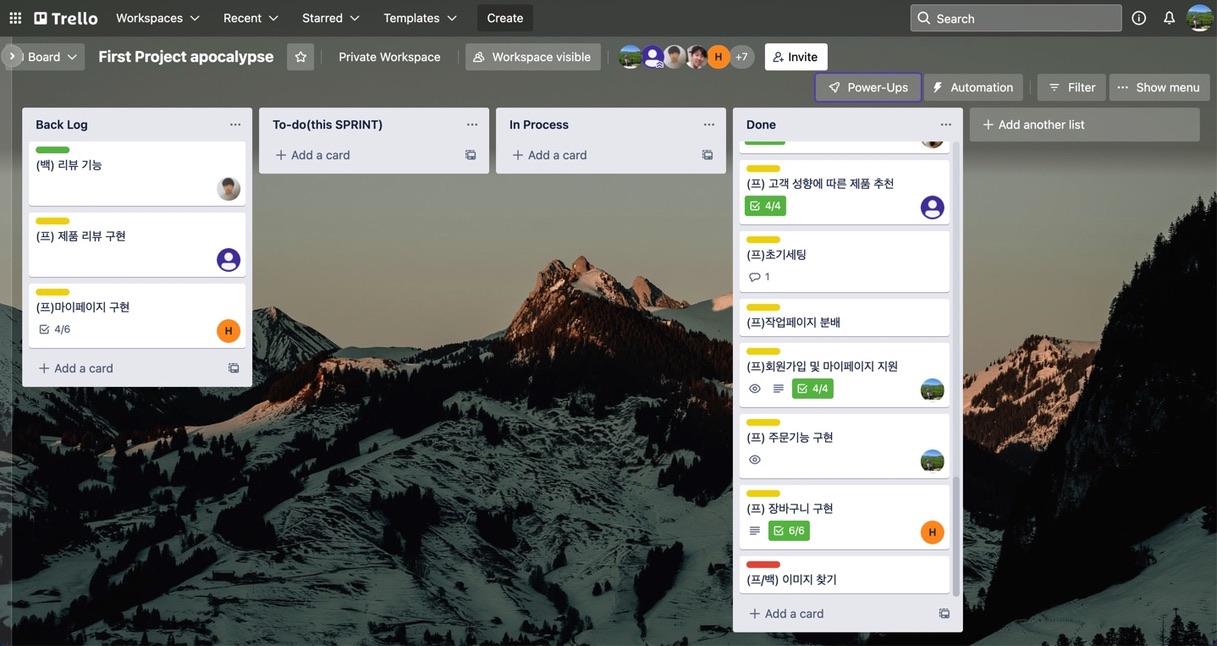
Task: Expand the collapsed sidebar chevron
Action: point(12,57)
